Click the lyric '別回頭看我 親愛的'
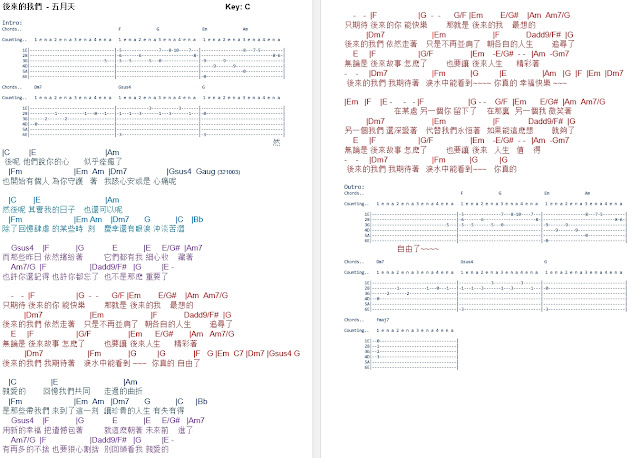The height and width of the screenshot is (458, 640). tap(136, 449)
